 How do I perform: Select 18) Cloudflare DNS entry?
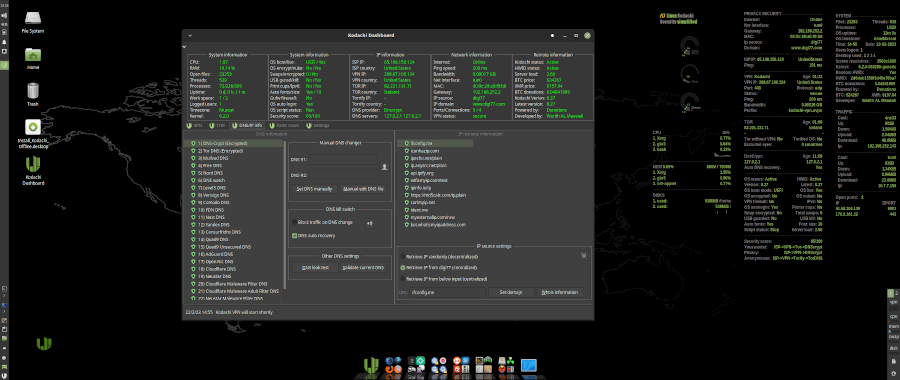click(x=216, y=269)
